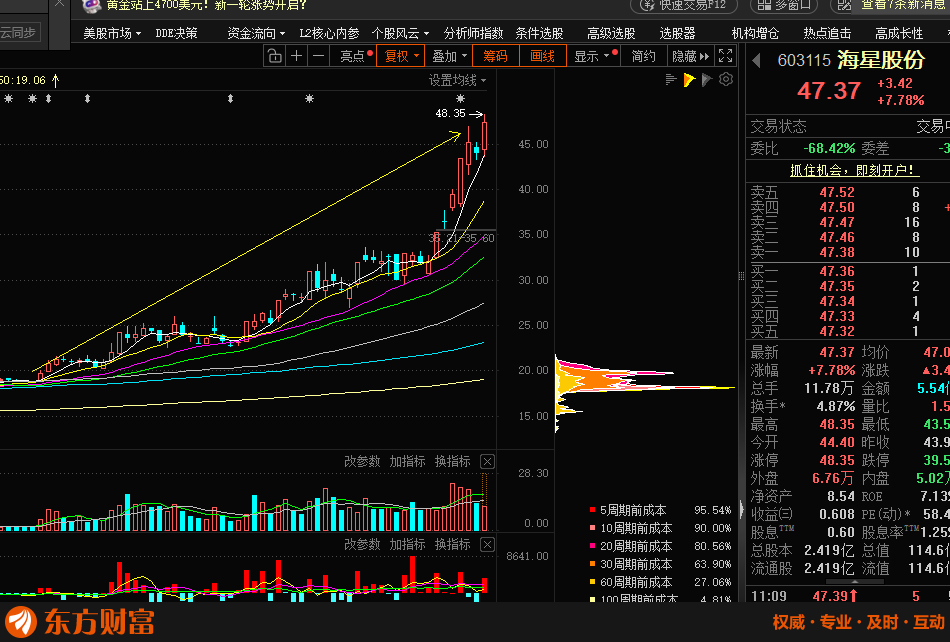Open 分析师指数 menu item
This screenshot has width=950, height=642.
click(x=473, y=33)
